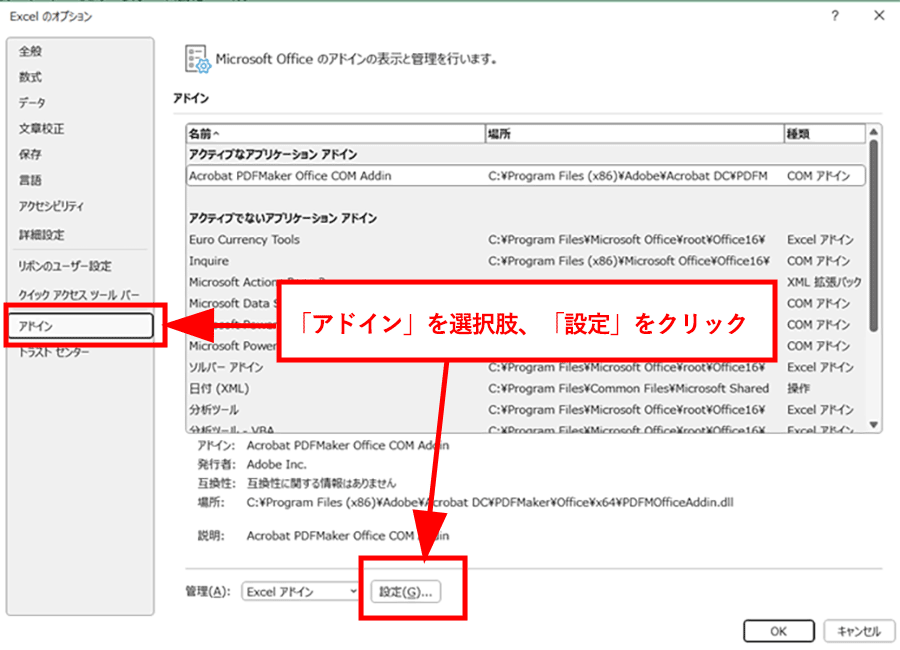This screenshot has height=650, width=900.
Task: Click the scroll down arrow of add-in list
Action: tap(873, 425)
